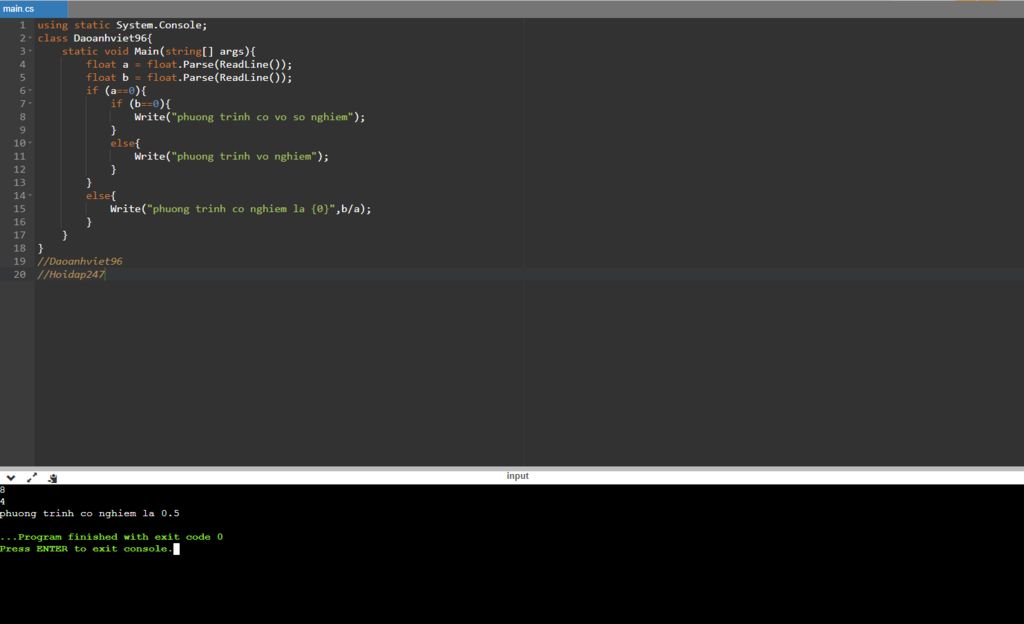Click the 'float a = float.Parse(ReadLine());' line
The image size is (1024, 624).
tap(189, 65)
